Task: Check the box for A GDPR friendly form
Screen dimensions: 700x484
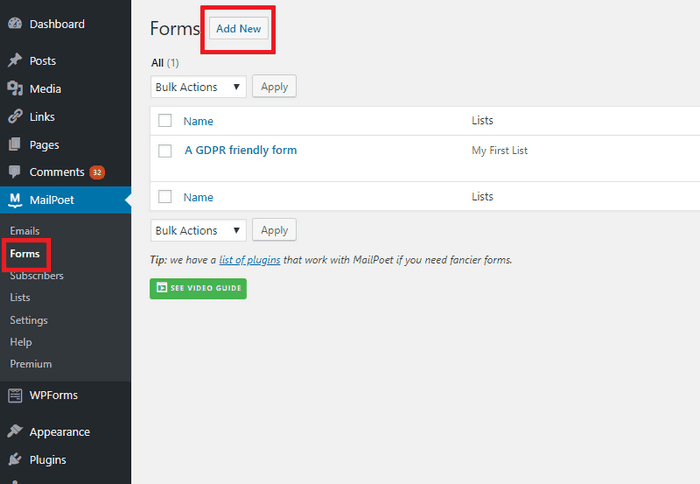Action: pos(165,151)
